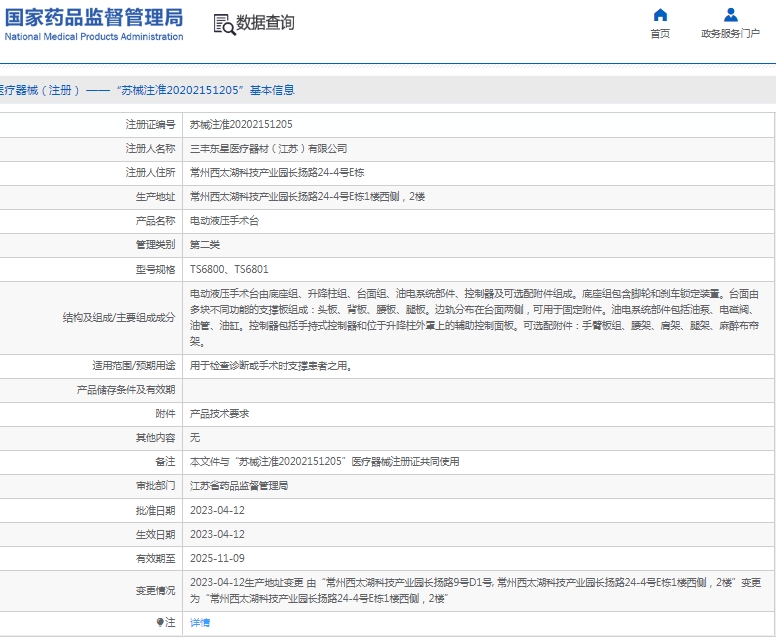Click the 备注 remark text
The image size is (776, 640).
click(x=325, y=462)
